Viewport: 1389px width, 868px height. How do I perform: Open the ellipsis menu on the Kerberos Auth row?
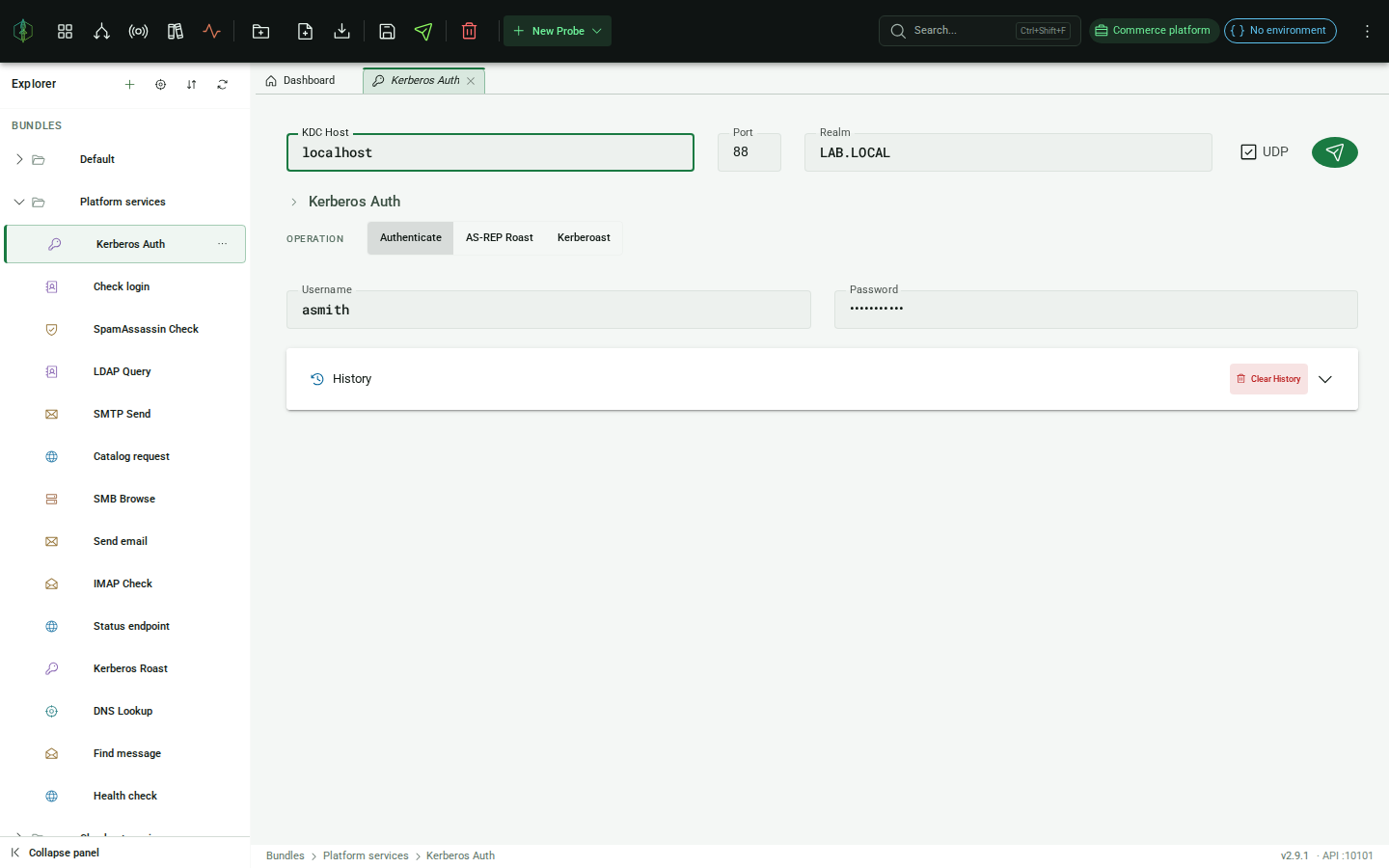pos(222,244)
